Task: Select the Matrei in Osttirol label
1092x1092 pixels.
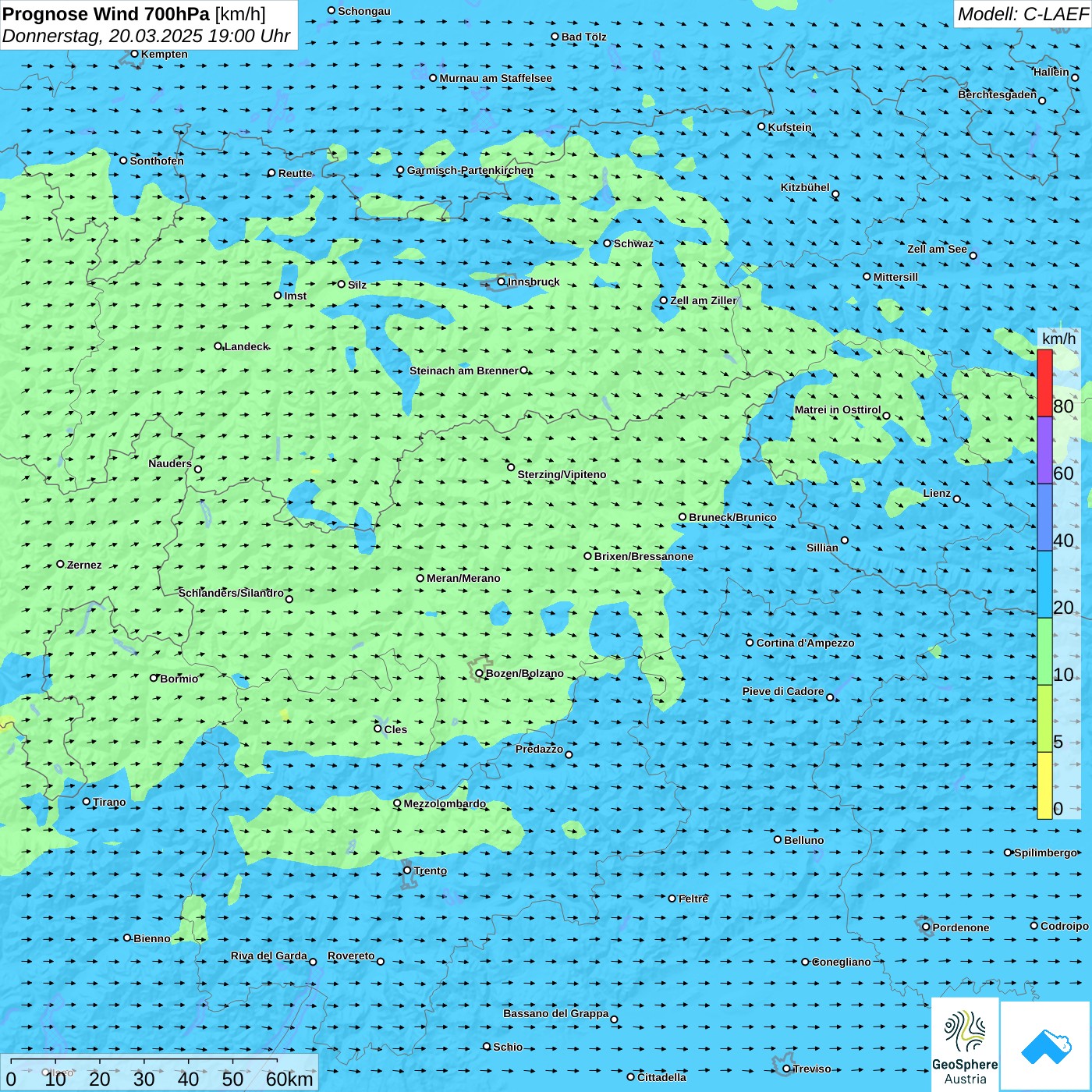Action: point(838,409)
